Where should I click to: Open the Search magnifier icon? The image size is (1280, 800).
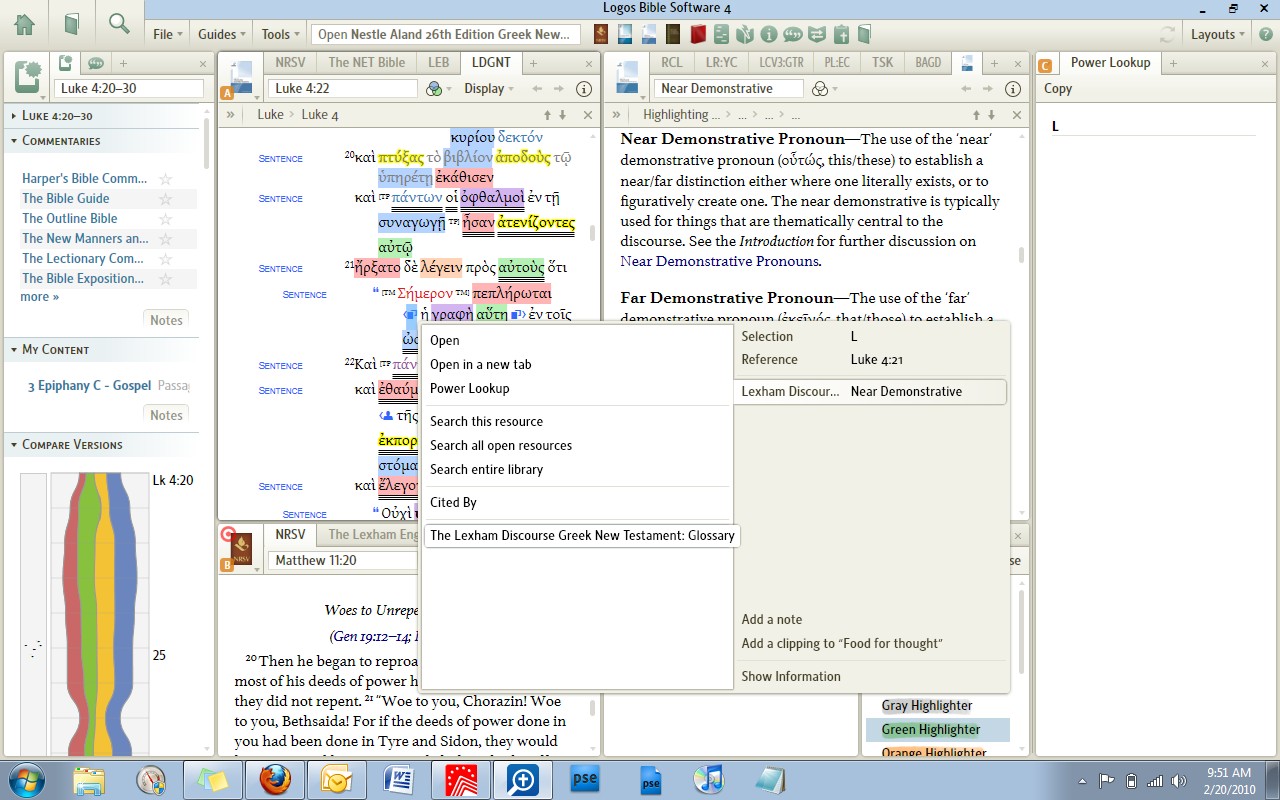point(119,24)
